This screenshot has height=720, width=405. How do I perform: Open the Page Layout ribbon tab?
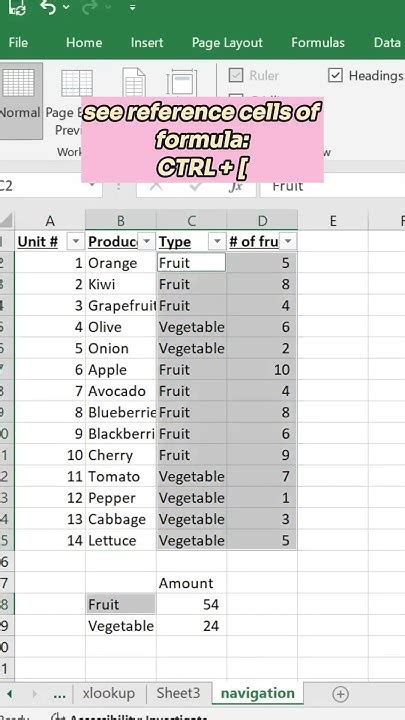click(x=227, y=43)
